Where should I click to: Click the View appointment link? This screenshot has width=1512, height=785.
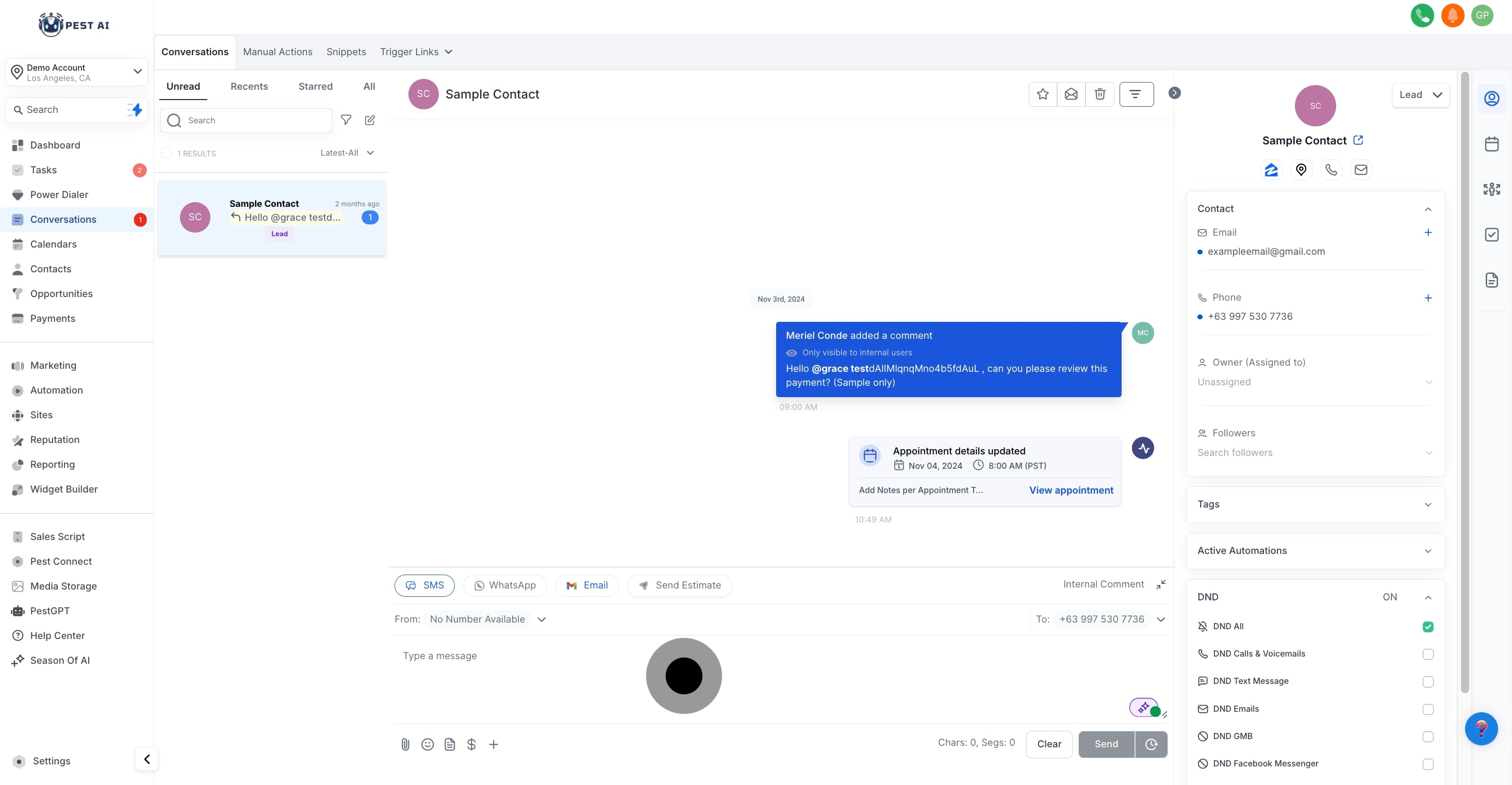(1071, 489)
